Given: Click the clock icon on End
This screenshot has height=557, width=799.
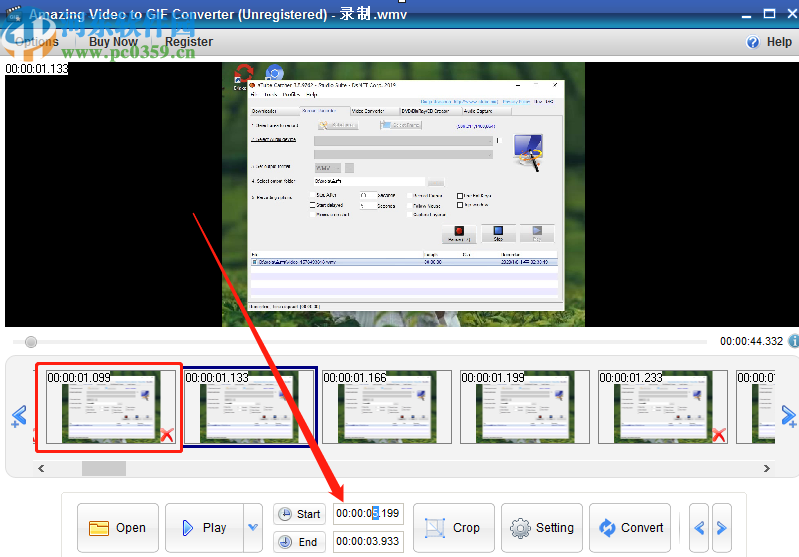Looking at the screenshot, I should (285, 542).
